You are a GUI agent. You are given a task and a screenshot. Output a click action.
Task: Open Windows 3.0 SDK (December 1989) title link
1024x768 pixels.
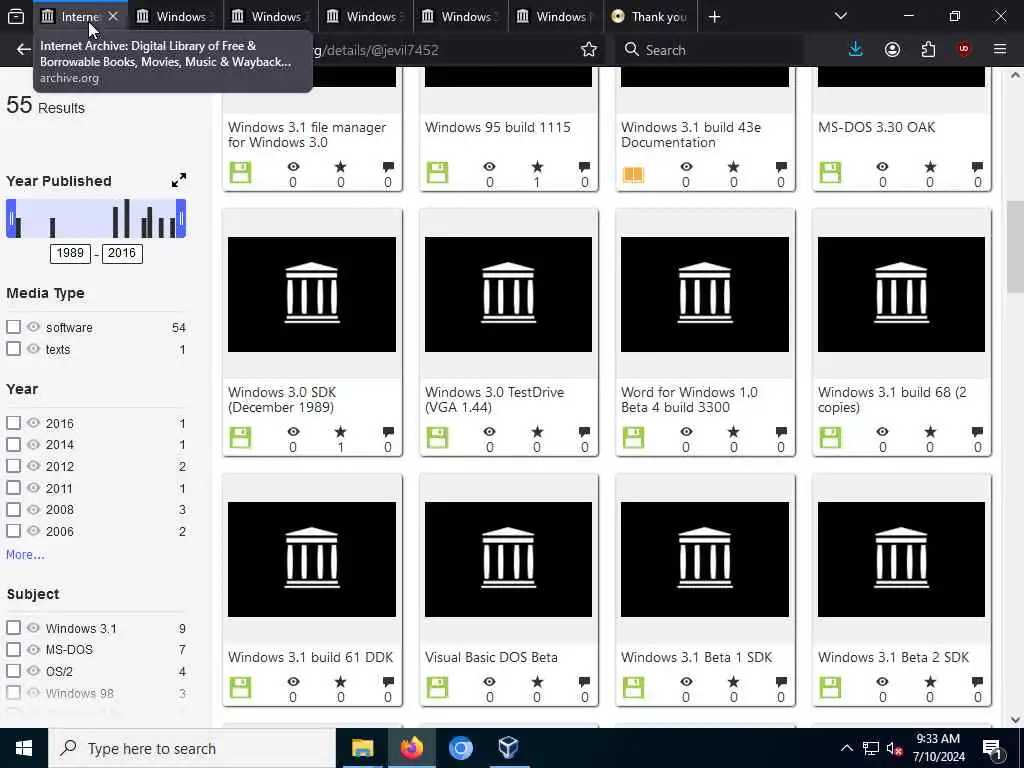pyautogui.click(x=282, y=400)
